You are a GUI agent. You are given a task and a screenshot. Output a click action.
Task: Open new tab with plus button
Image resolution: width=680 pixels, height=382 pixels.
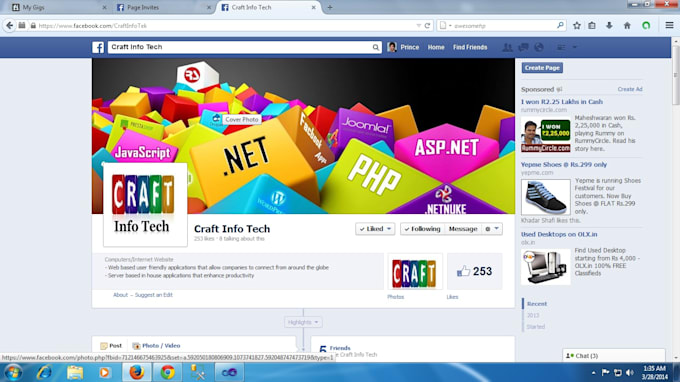[x=330, y=7]
